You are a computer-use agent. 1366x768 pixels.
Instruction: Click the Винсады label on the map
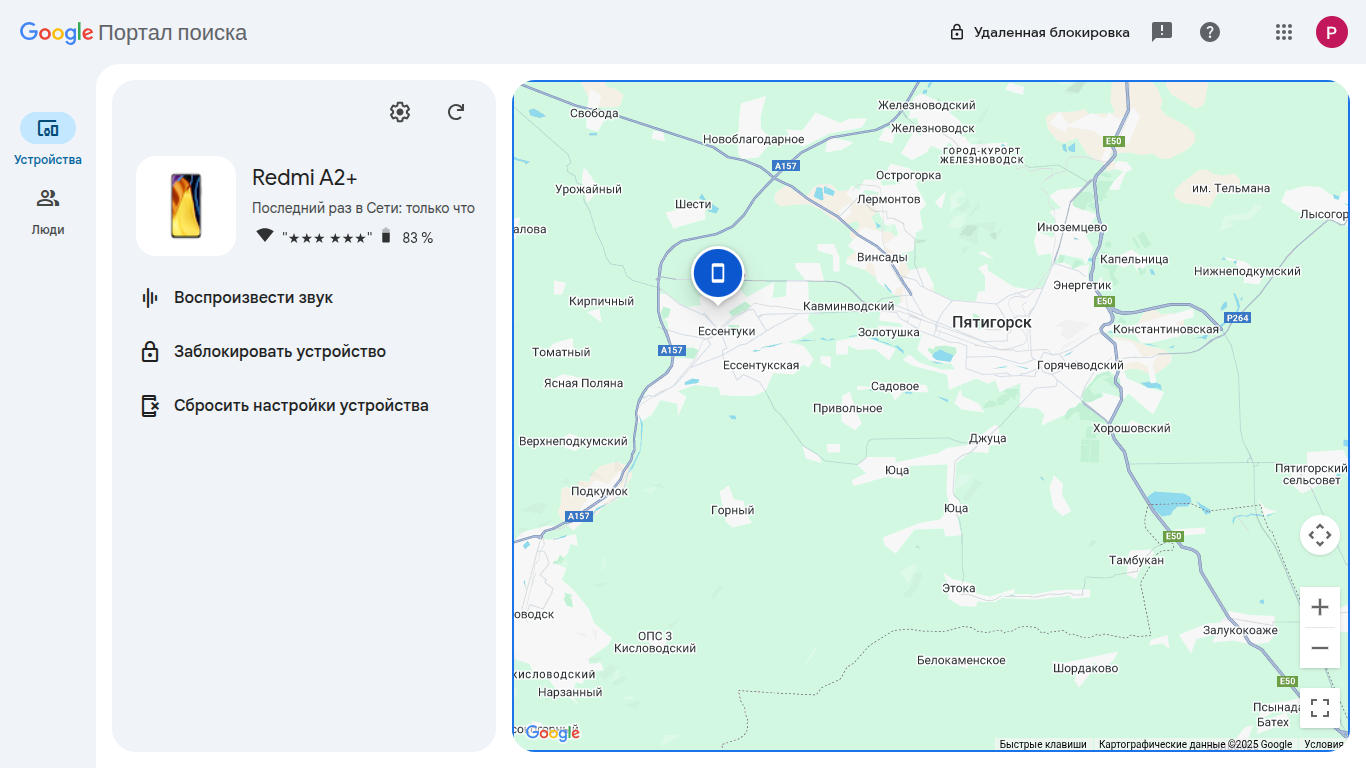point(883,257)
